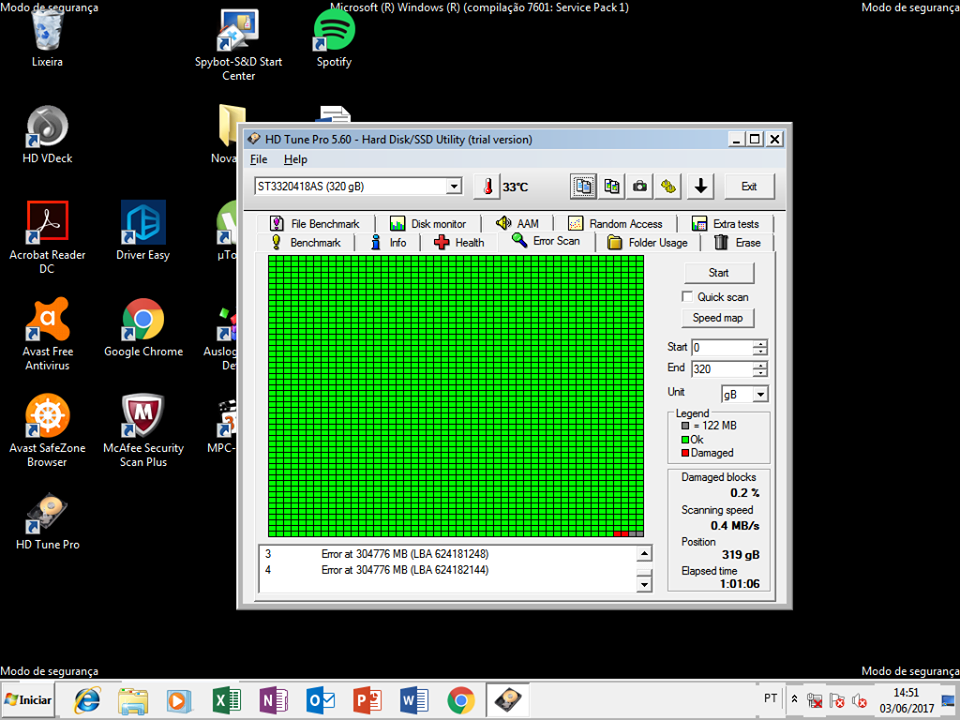Viewport: 960px width, 720px height.
Task: Save screenshot using the camera icon
Action: (640, 186)
